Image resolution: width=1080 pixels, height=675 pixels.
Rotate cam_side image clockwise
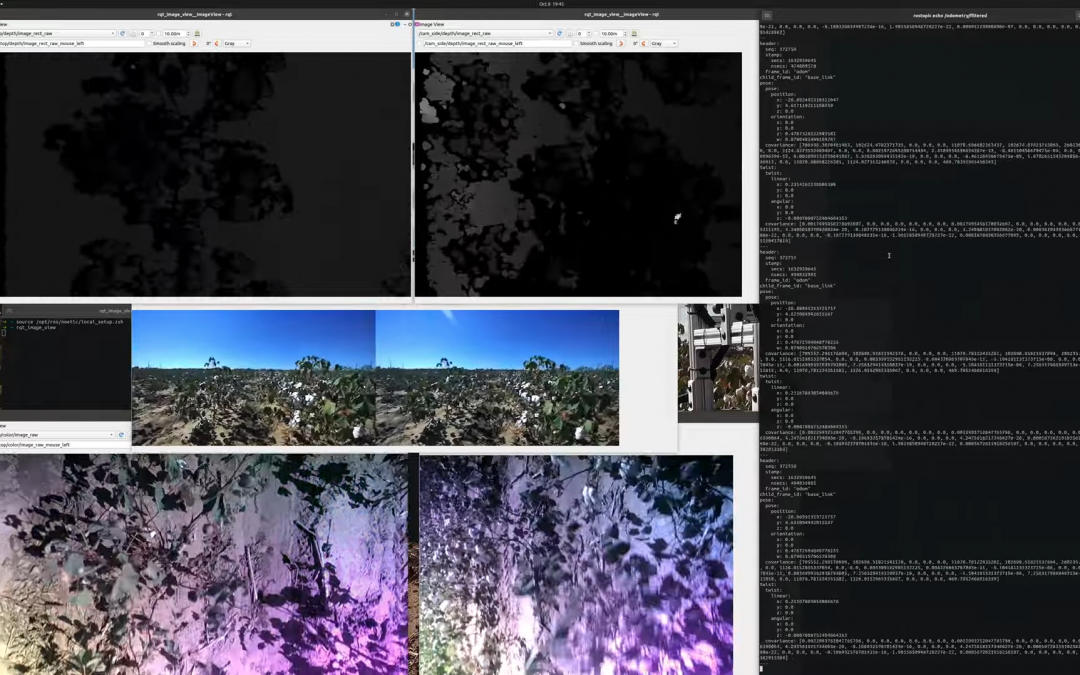(x=644, y=43)
